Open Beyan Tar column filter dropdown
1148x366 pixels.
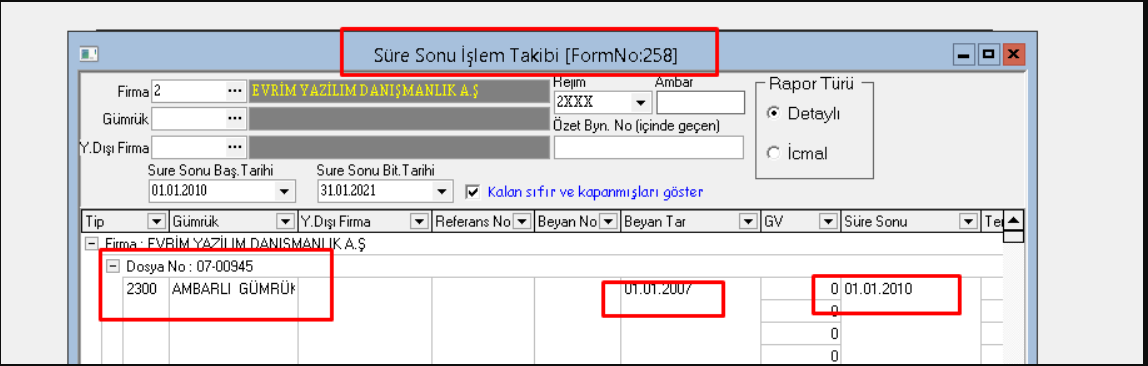point(748,221)
